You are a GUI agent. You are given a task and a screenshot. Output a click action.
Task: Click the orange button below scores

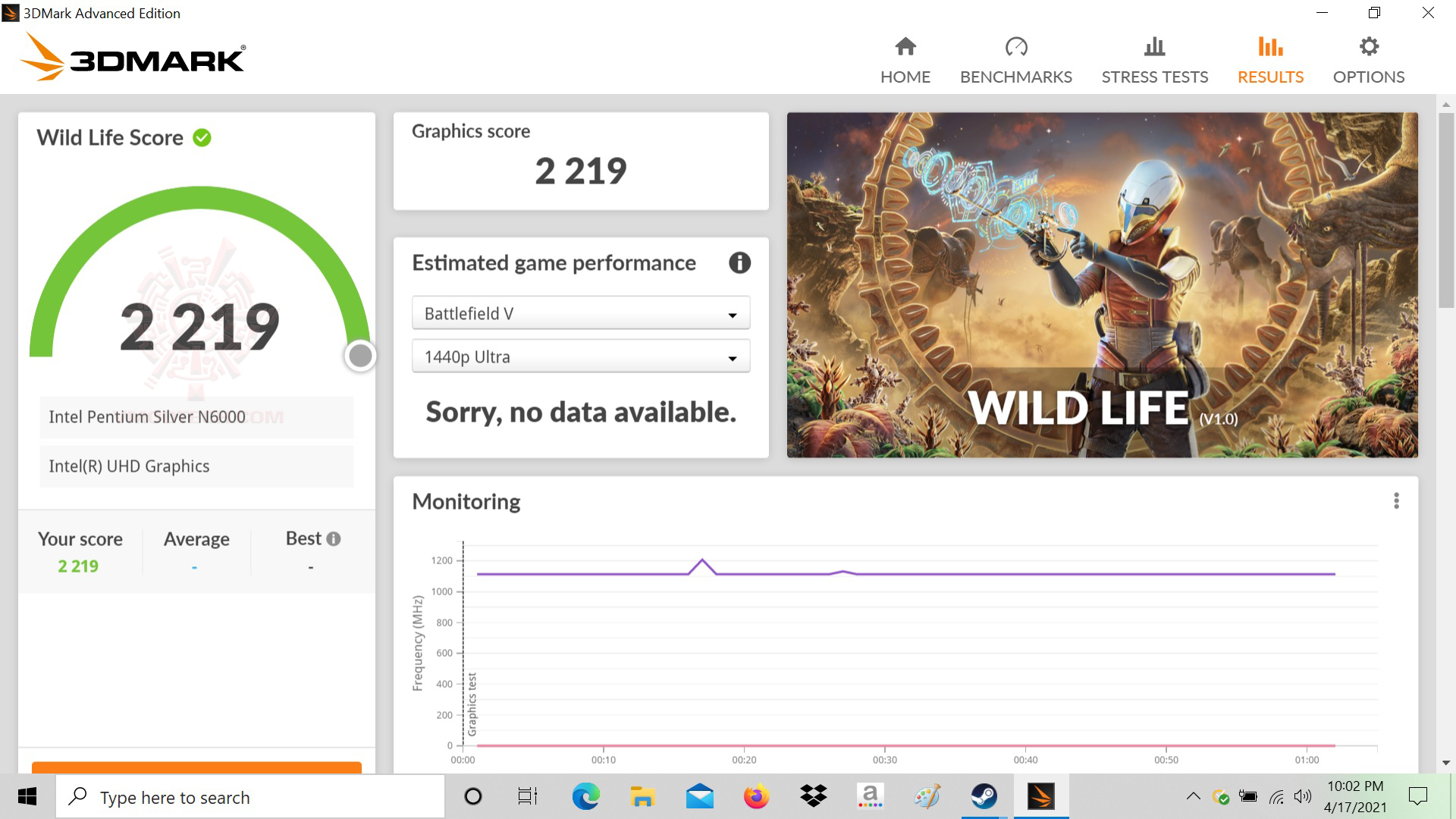click(196, 767)
